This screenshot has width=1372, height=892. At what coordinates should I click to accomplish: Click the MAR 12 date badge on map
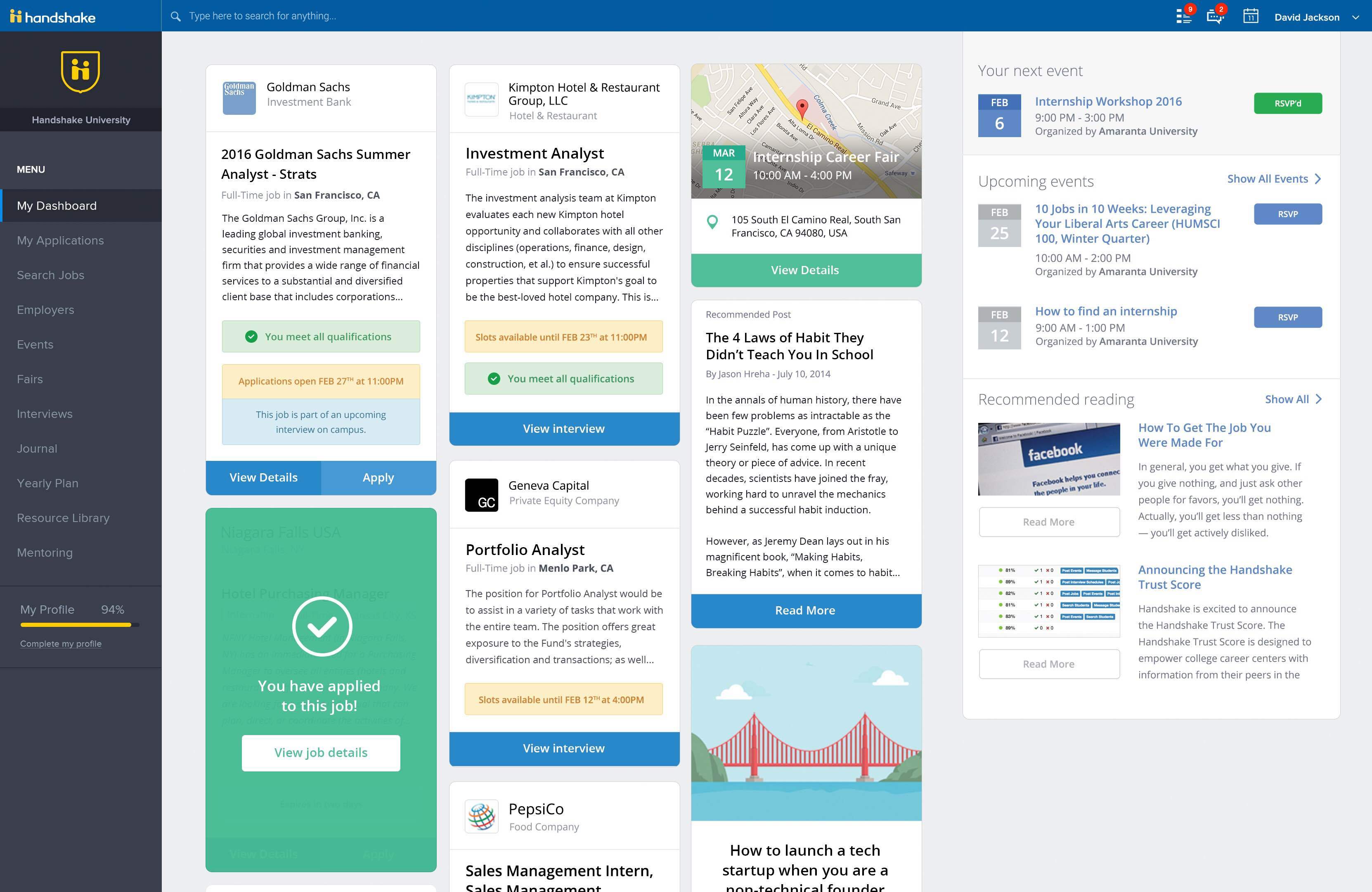click(724, 167)
